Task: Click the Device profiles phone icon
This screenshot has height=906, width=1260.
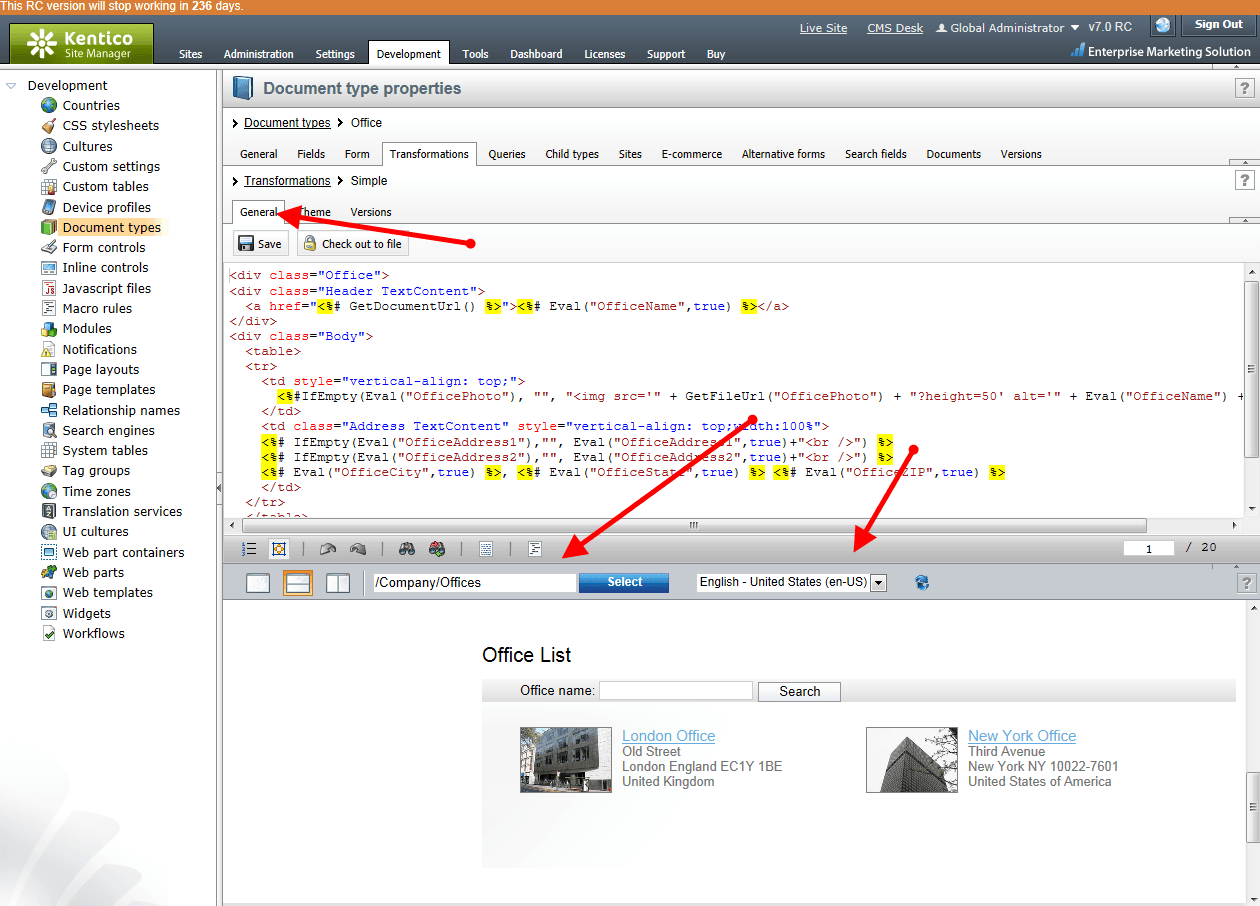Action: 49,207
